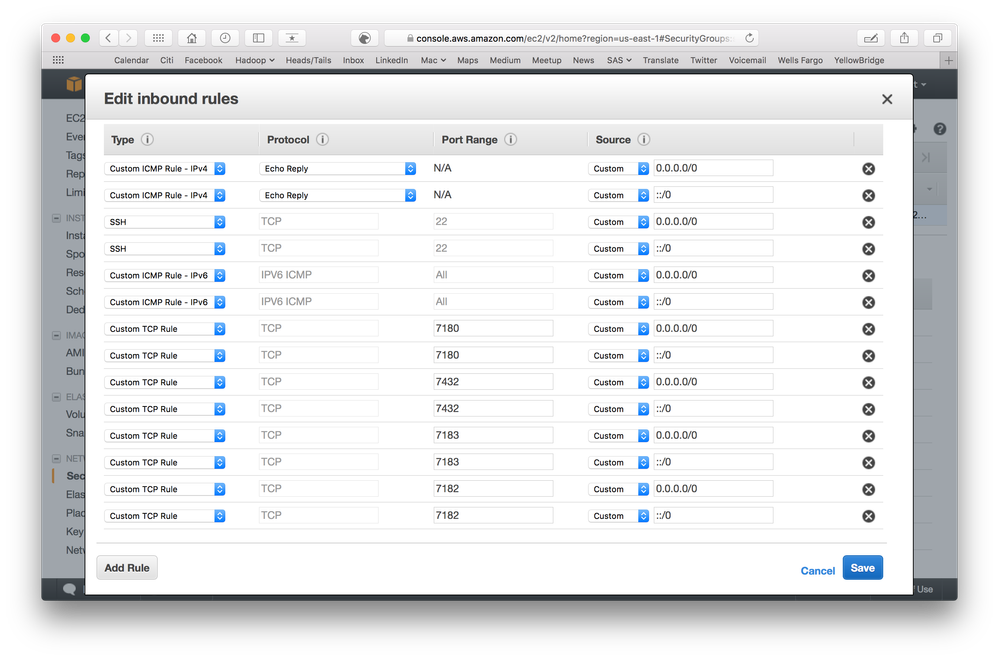This screenshot has width=999, height=660.
Task: Cancel editing inbound rules
Action: (x=817, y=570)
